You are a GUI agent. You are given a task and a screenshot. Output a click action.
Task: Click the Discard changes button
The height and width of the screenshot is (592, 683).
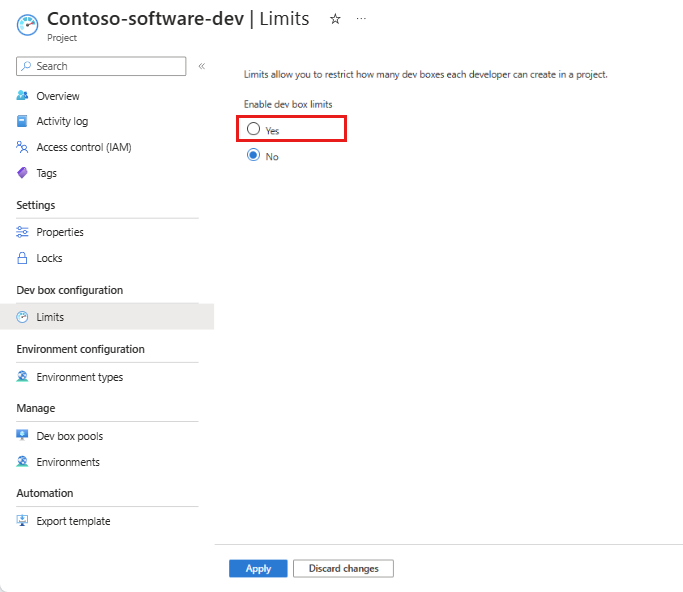[343, 568]
